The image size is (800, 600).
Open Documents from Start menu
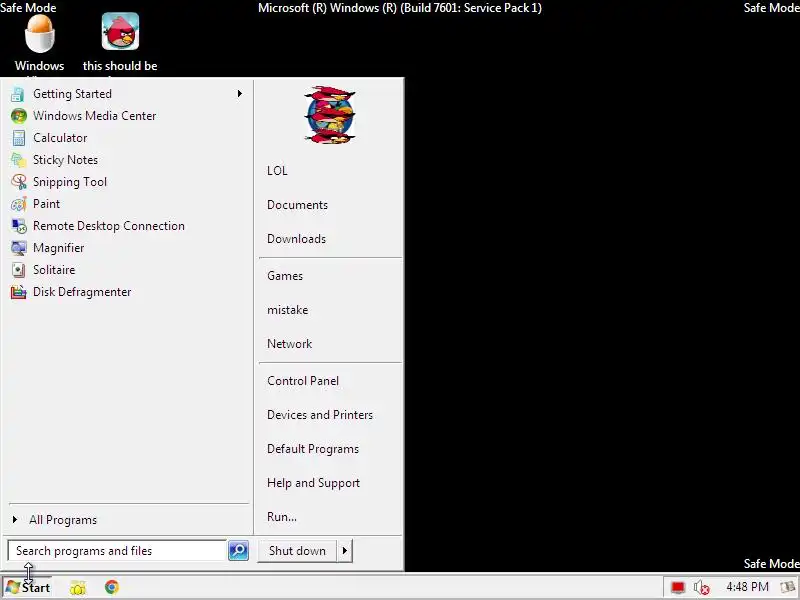(297, 205)
